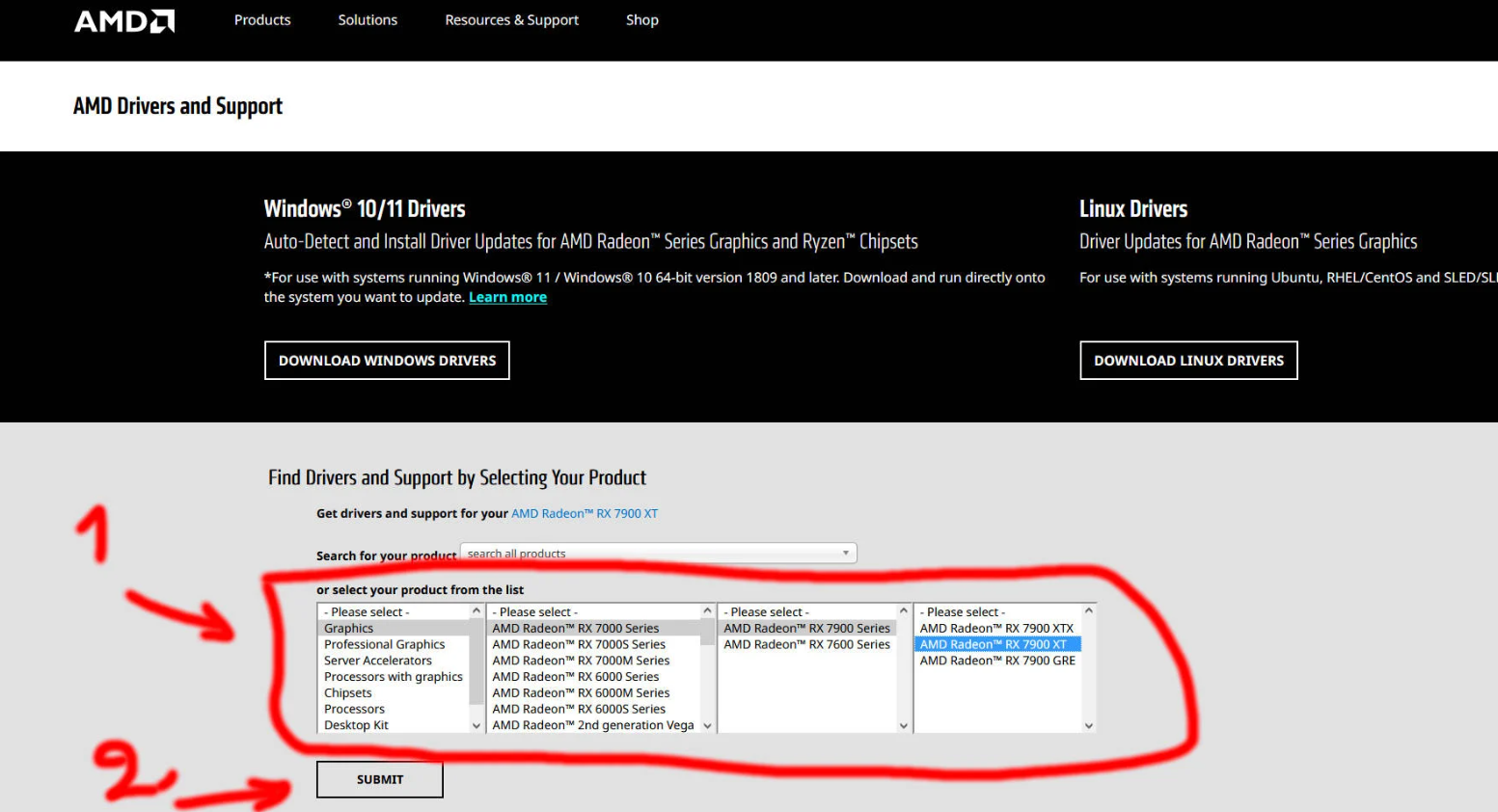Select AMD Radeon RX 7900 XT model
Screen dimensions: 1498x812
pyautogui.click(x=998, y=645)
